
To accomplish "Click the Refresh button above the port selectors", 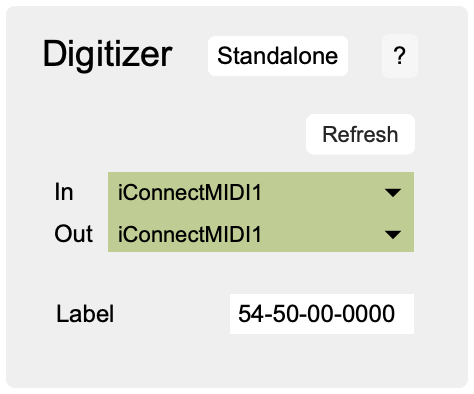I will tap(360, 134).
